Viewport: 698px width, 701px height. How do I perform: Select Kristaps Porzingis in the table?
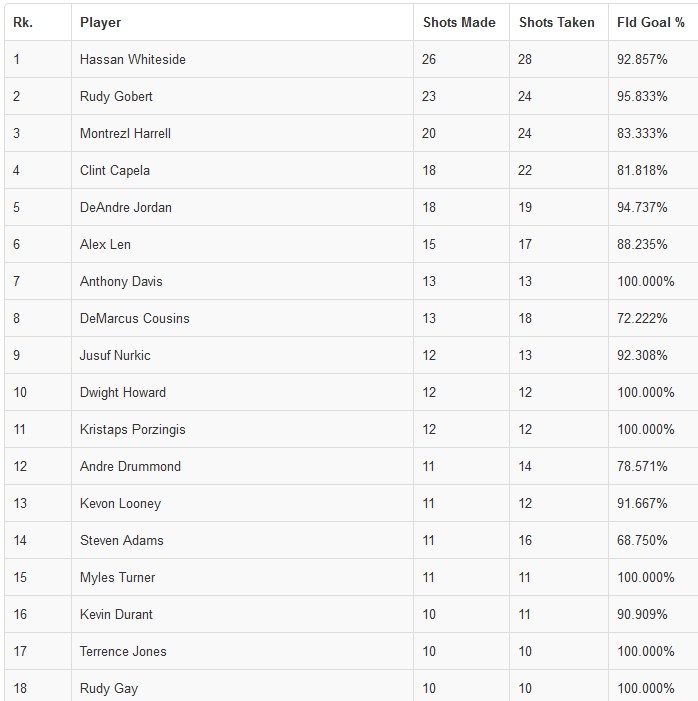132,429
